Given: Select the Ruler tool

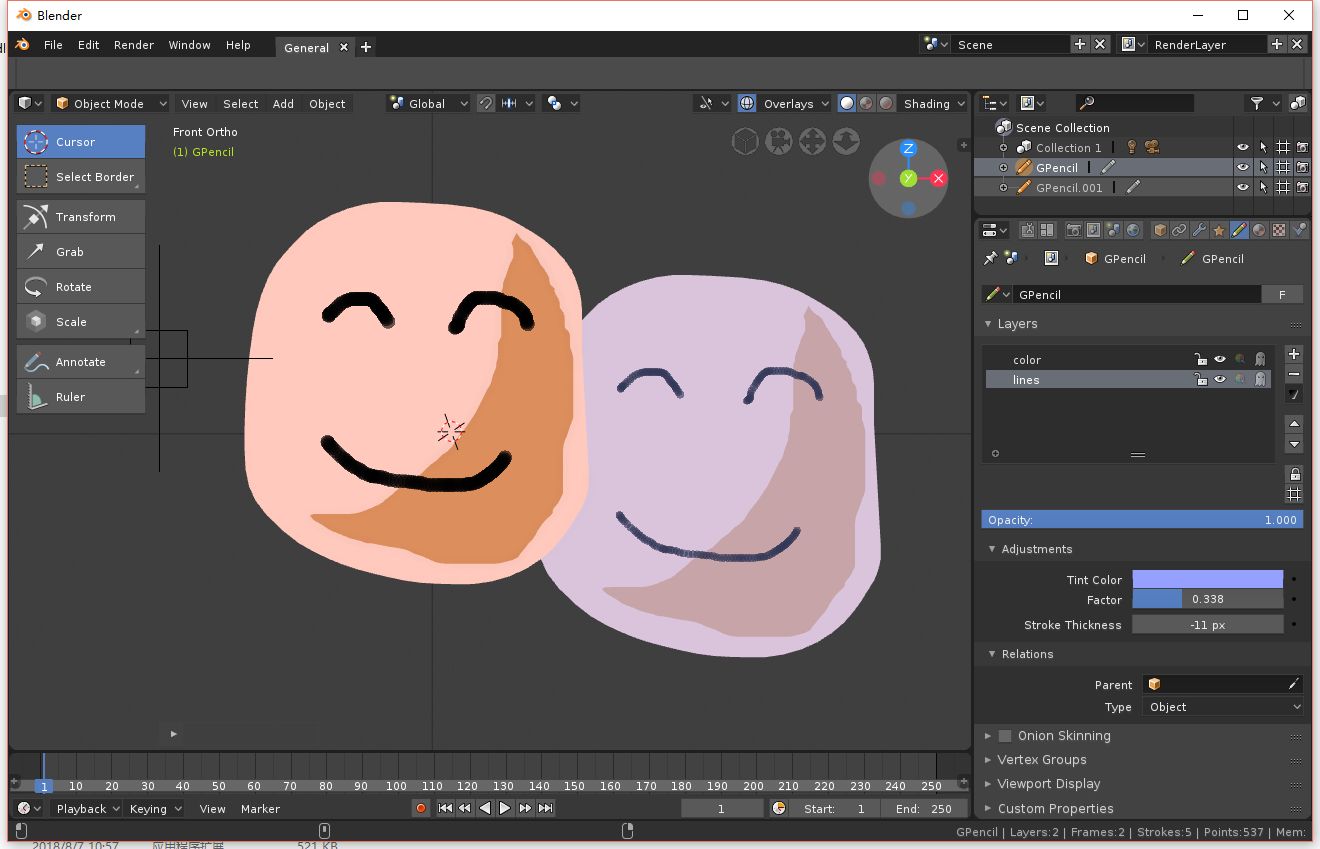Looking at the screenshot, I should (x=81, y=397).
